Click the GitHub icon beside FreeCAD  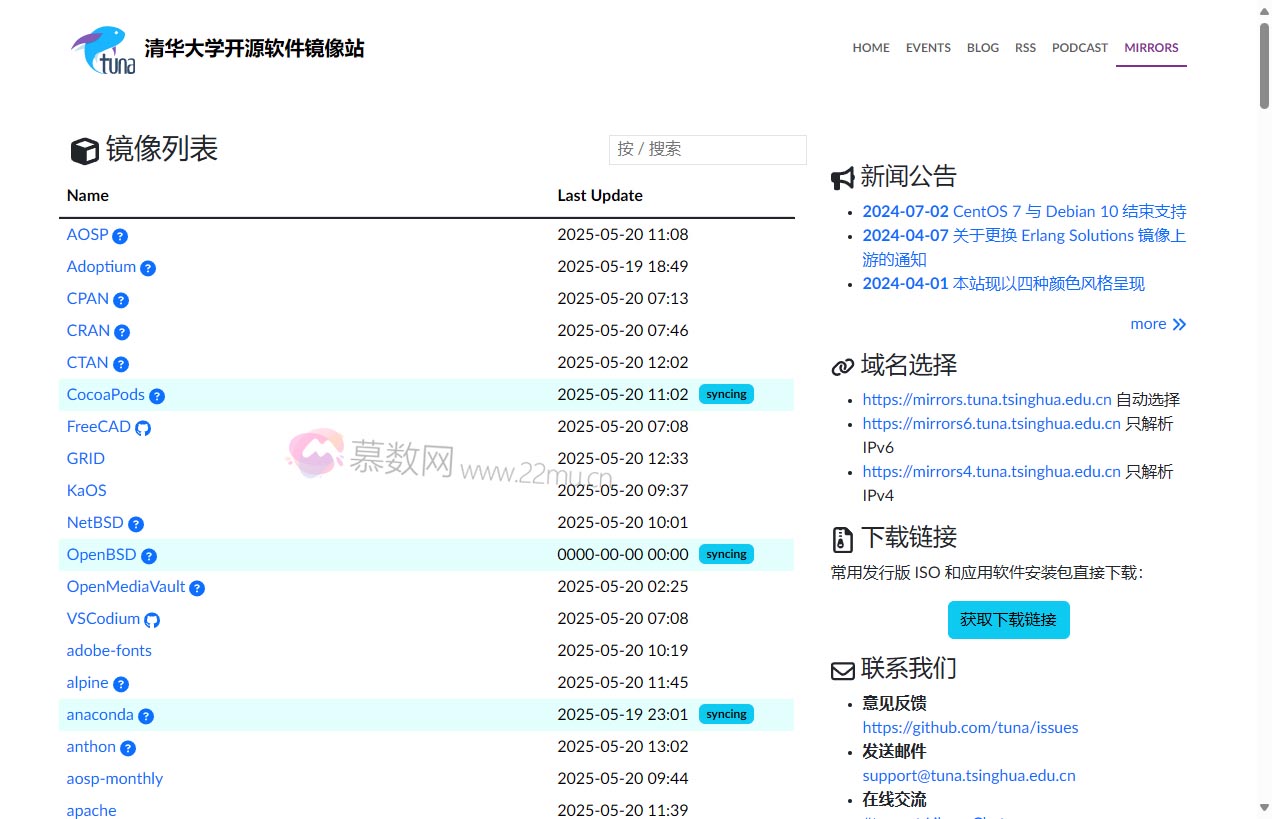click(x=143, y=427)
